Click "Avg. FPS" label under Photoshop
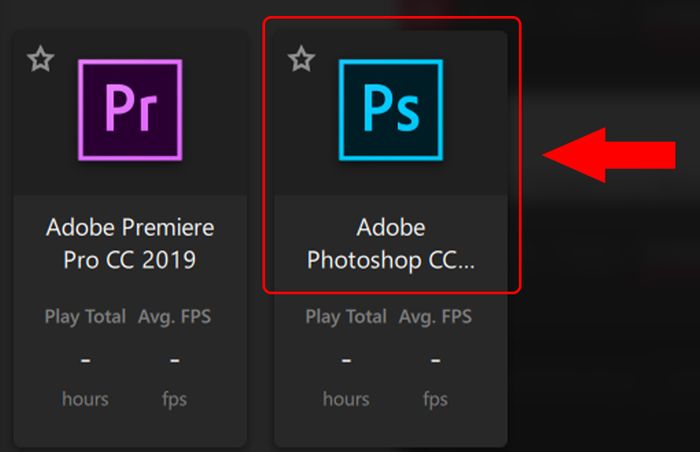700x452 pixels. pyautogui.click(x=435, y=317)
